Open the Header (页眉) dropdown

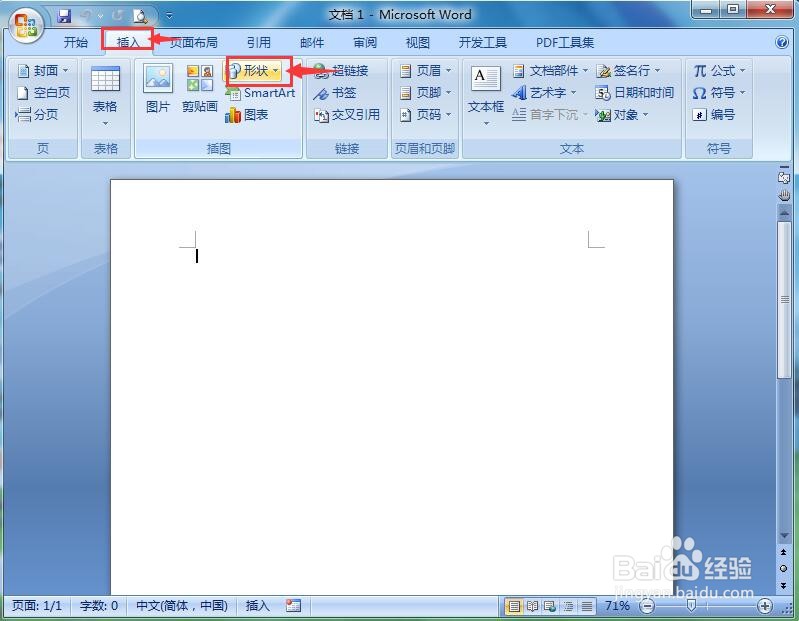pyautogui.click(x=425, y=70)
